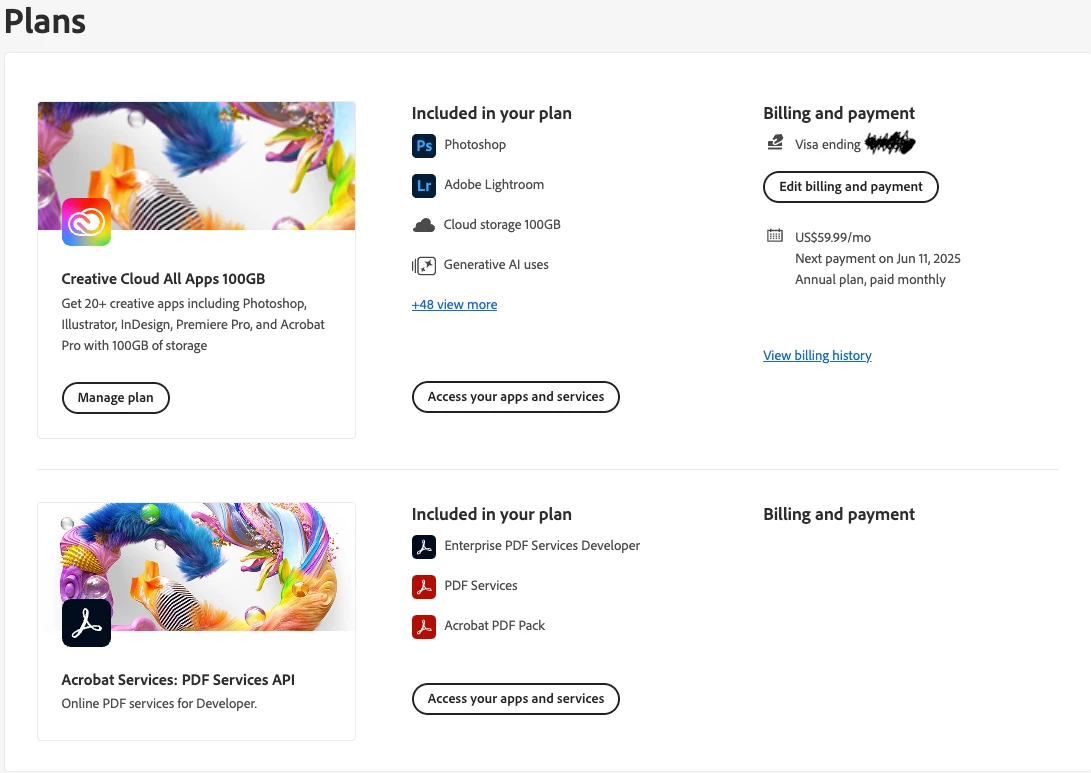Click the Get 20+ creative apps description

[193, 324]
